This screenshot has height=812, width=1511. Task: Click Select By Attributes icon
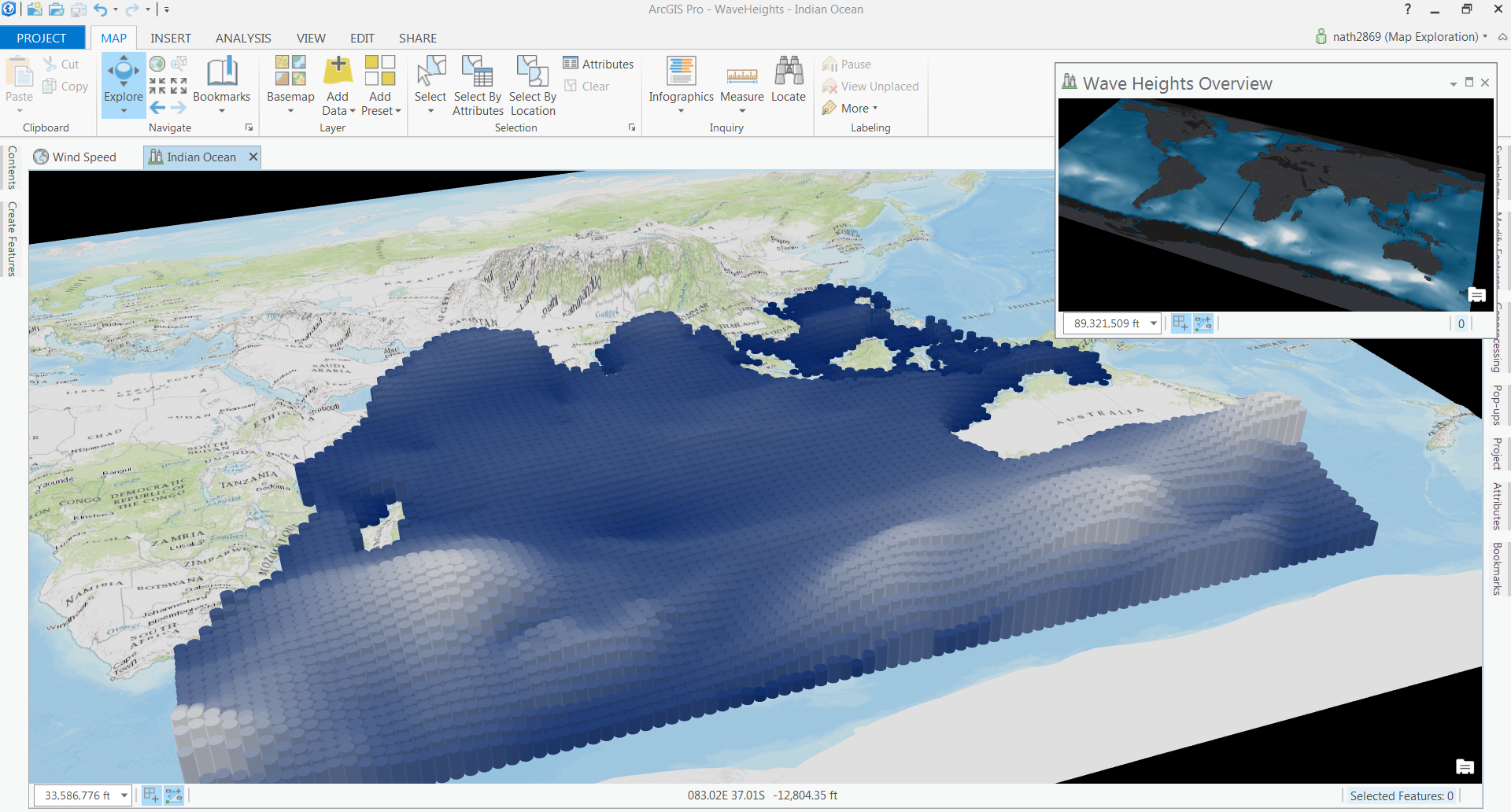(x=477, y=71)
